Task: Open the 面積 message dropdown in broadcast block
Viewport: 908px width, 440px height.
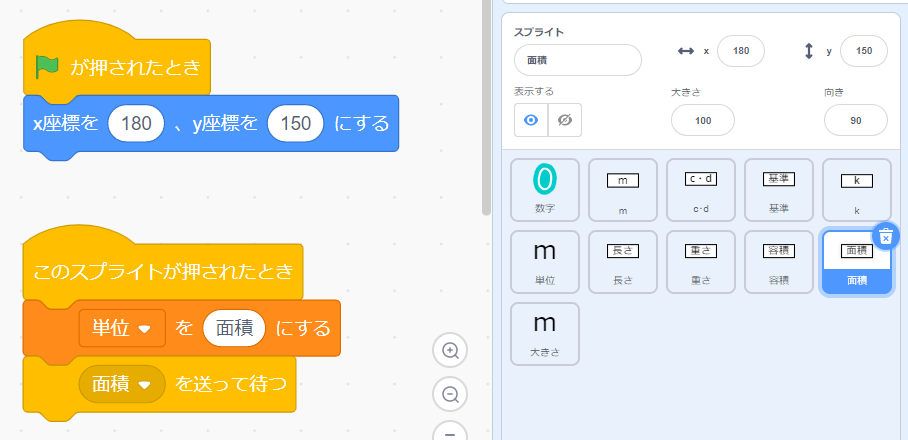Action: [122, 384]
